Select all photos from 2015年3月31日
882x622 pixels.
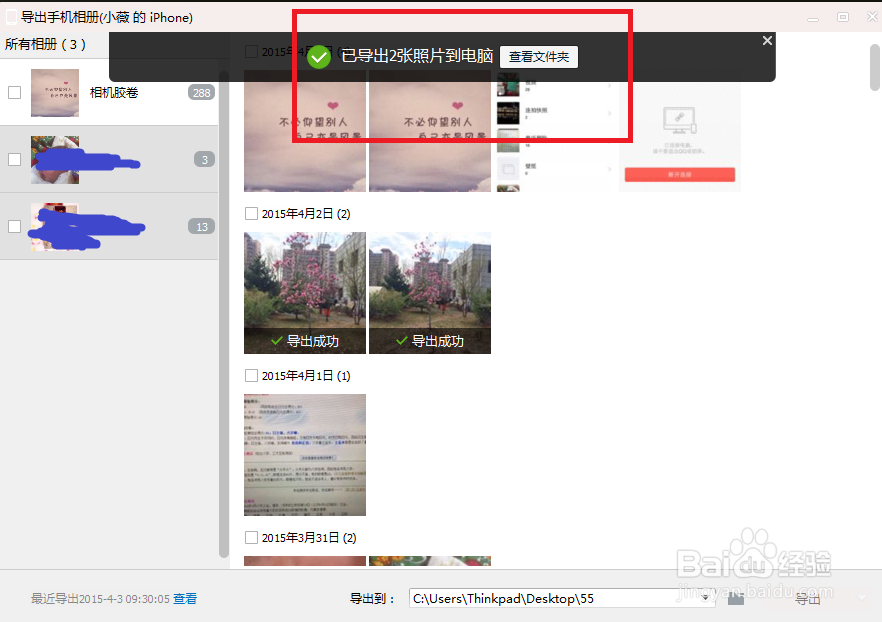pos(251,538)
